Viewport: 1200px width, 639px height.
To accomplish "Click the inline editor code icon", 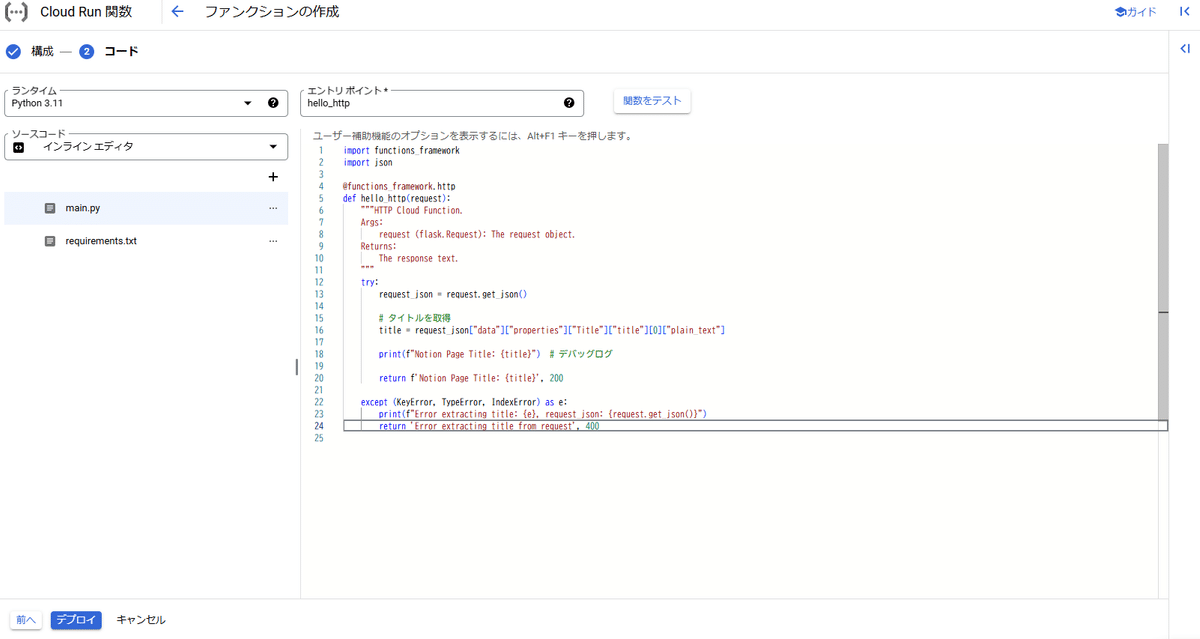I will tap(19, 147).
